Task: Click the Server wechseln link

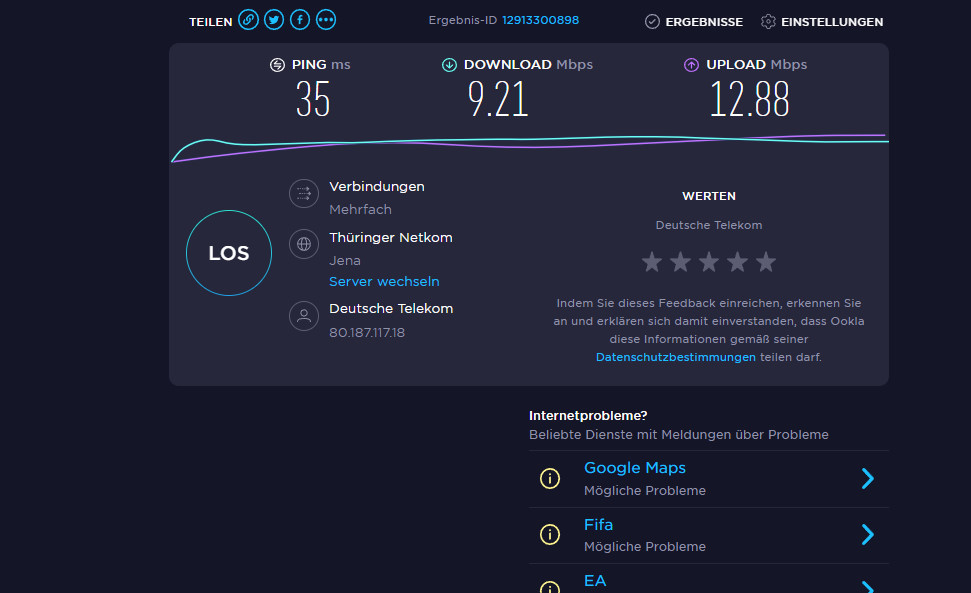Action: pos(384,282)
